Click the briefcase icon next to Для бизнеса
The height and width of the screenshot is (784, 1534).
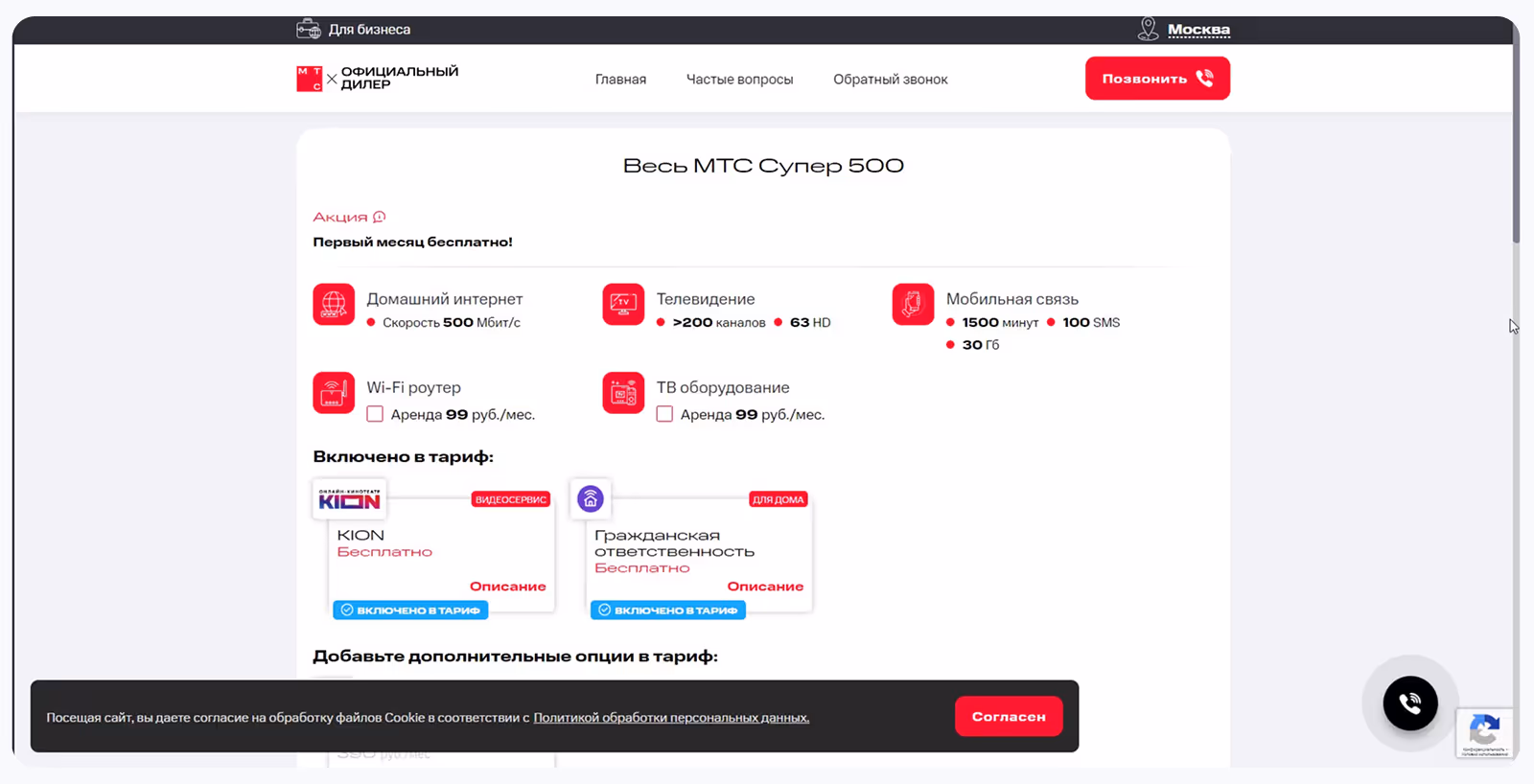(x=309, y=29)
